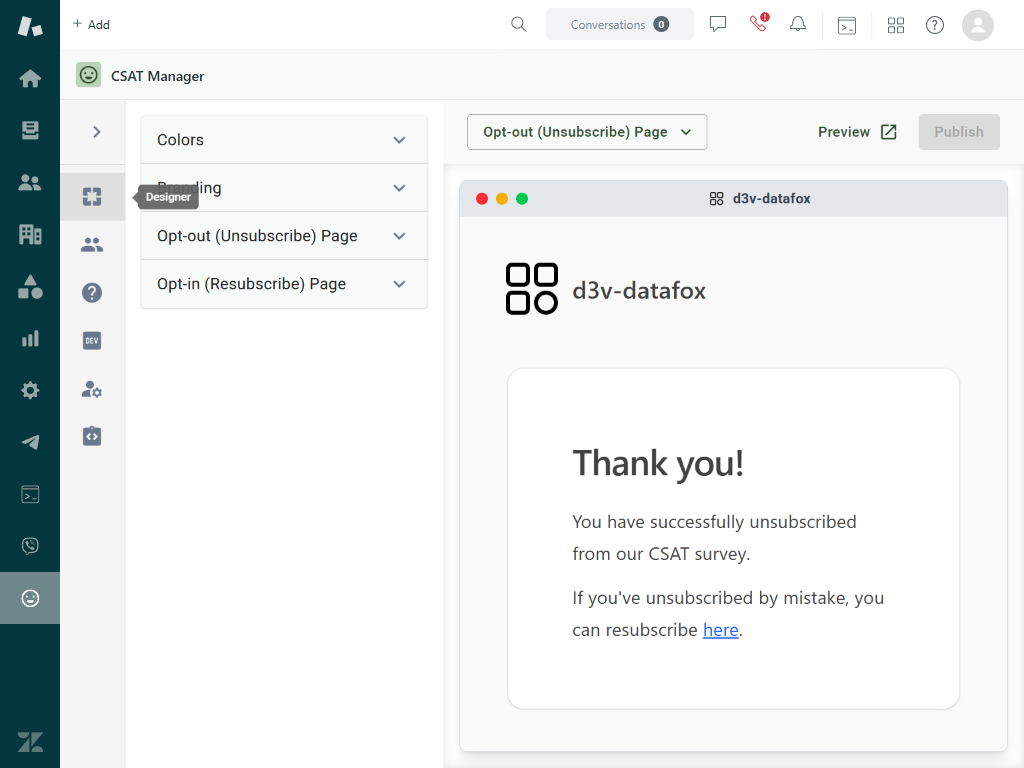Expand the Opt-in (Resubscribe) Page section
This screenshot has width=1024, height=768.
(284, 284)
